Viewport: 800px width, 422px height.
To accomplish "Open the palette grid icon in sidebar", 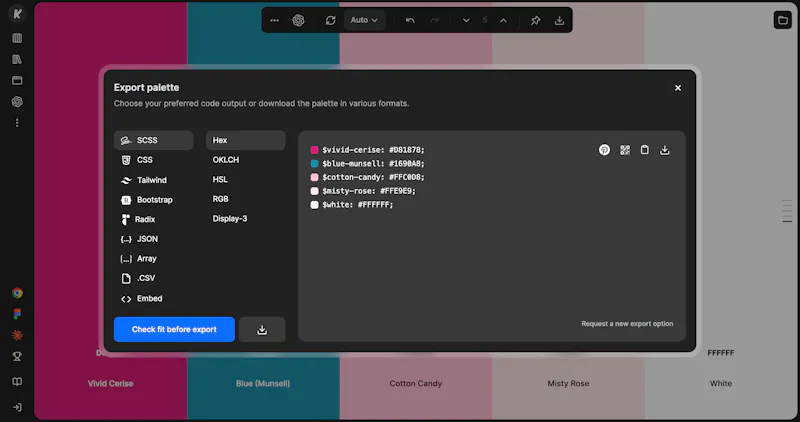I will point(17,38).
